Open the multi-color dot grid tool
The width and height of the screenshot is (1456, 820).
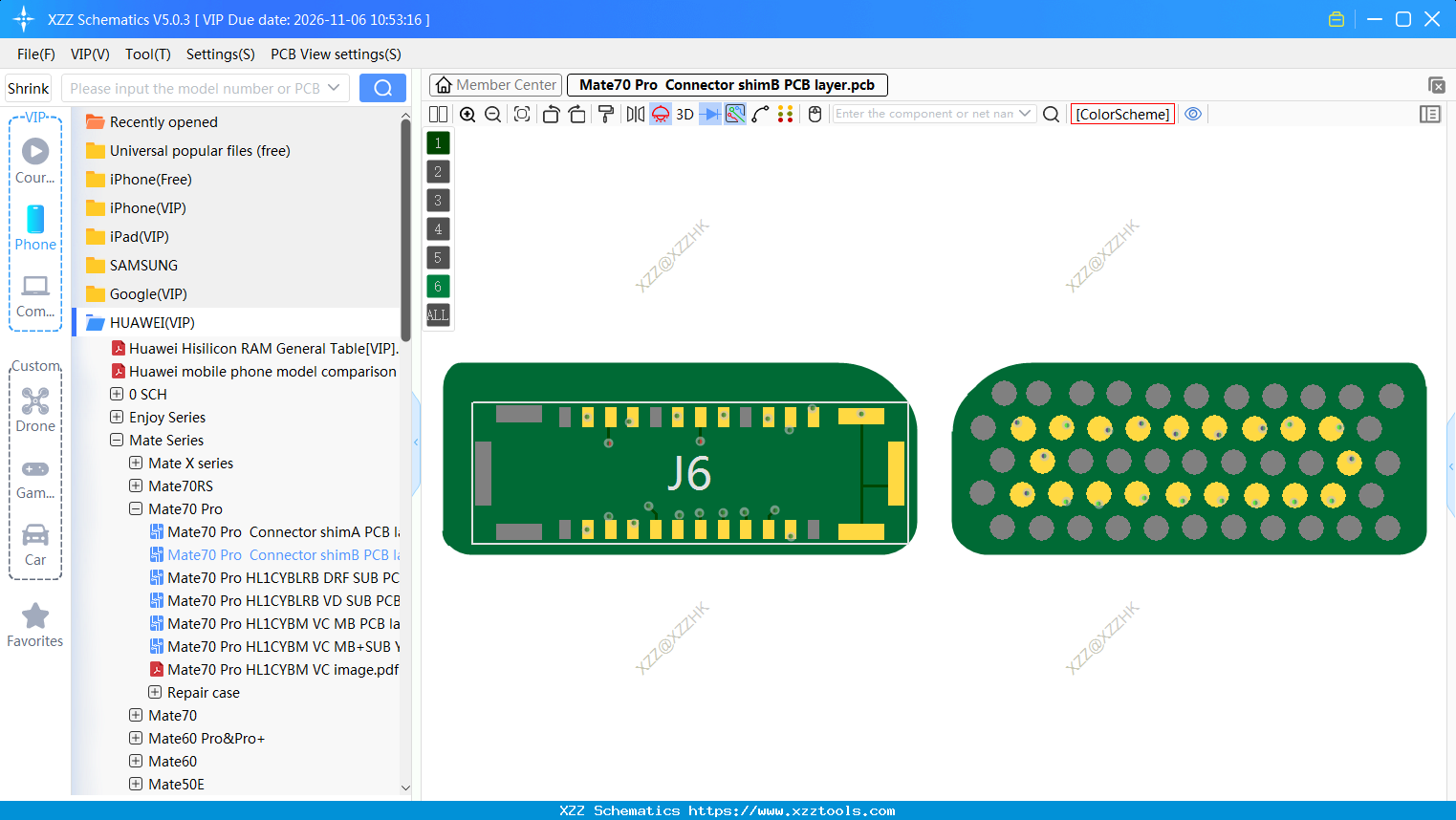(x=785, y=114)
